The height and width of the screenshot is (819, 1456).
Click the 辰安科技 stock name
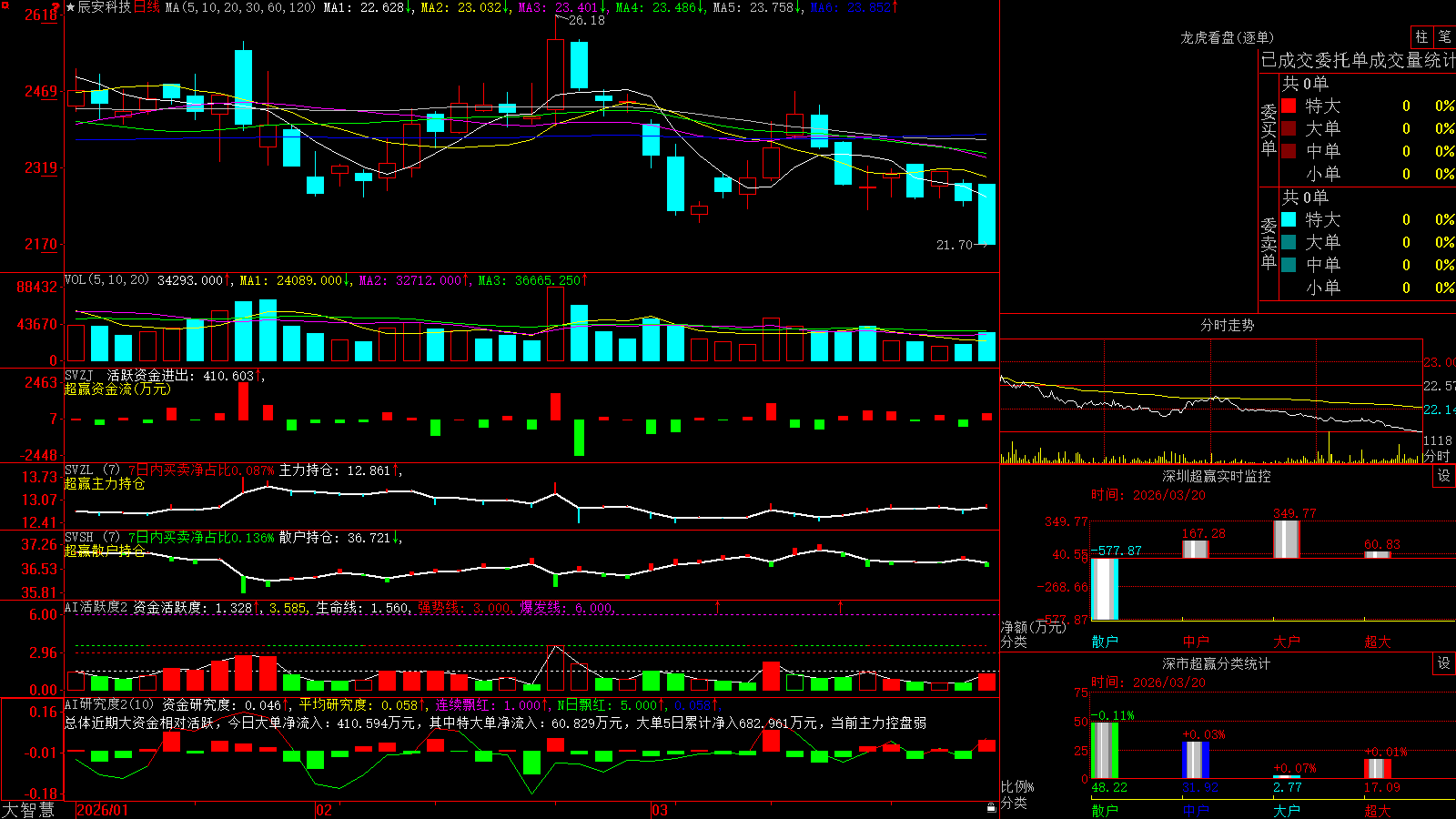104,7
